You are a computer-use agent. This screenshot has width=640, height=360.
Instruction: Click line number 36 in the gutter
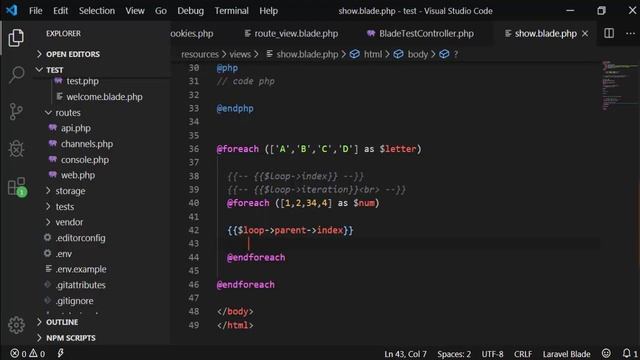point(194,149)
